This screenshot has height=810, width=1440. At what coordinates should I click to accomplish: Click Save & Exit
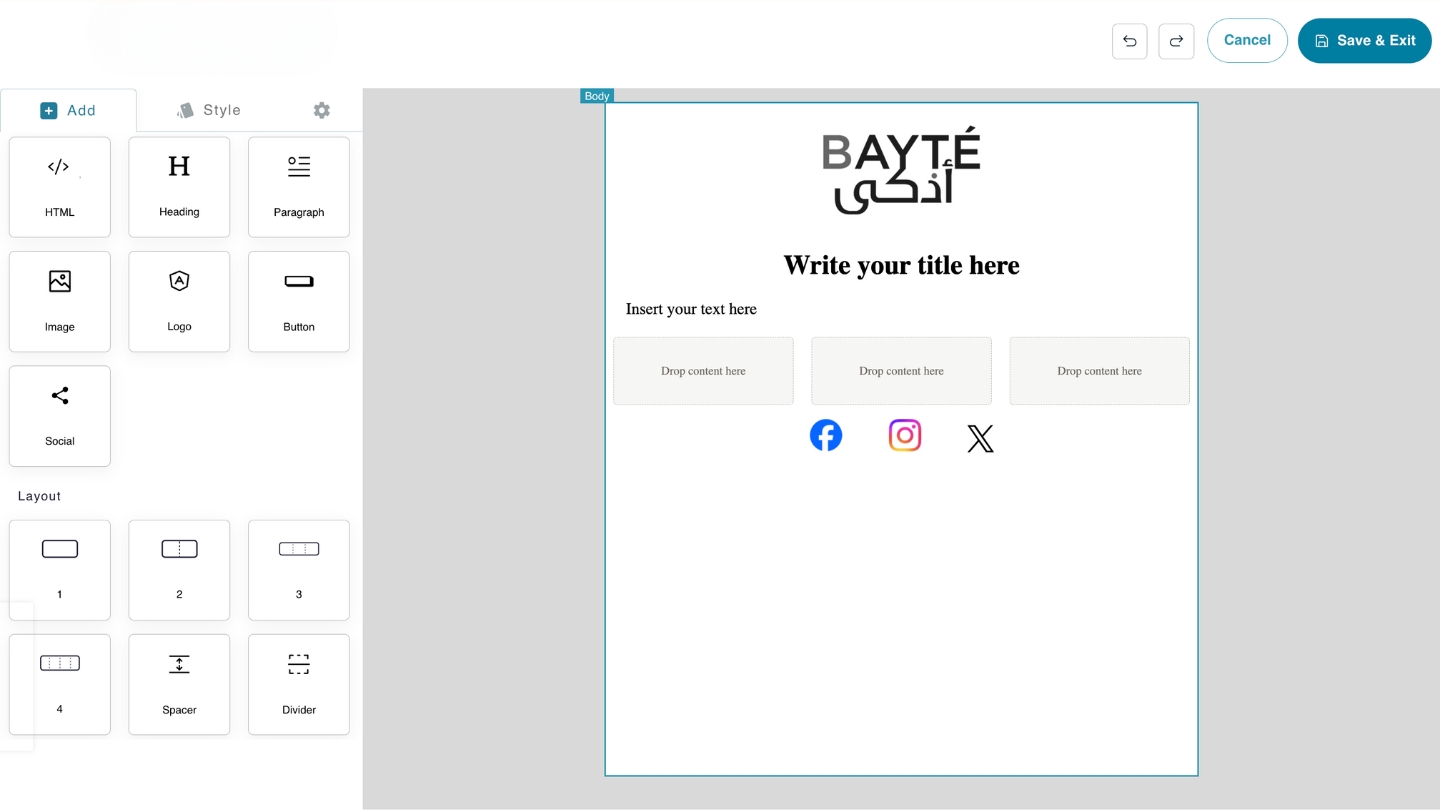point(1364,41)
